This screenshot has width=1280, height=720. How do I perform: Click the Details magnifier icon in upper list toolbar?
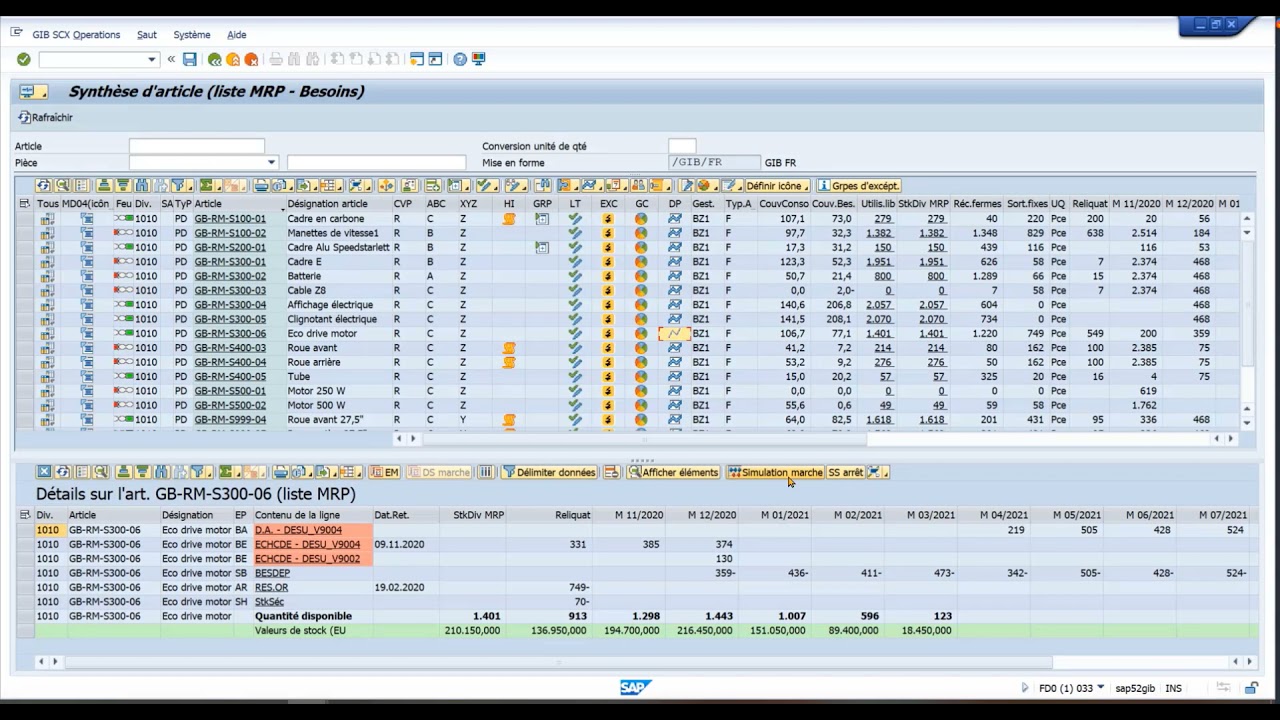[x=62, y=186]
